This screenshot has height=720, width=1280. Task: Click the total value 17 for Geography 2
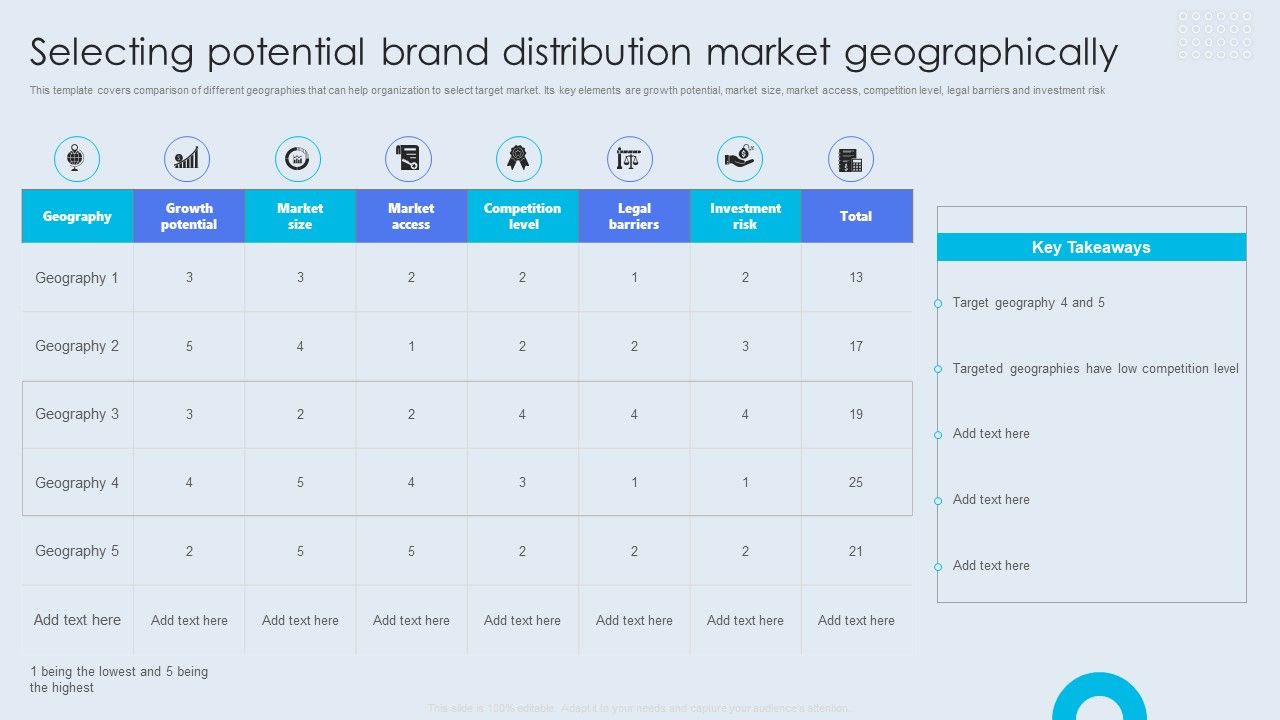(856, 346)
